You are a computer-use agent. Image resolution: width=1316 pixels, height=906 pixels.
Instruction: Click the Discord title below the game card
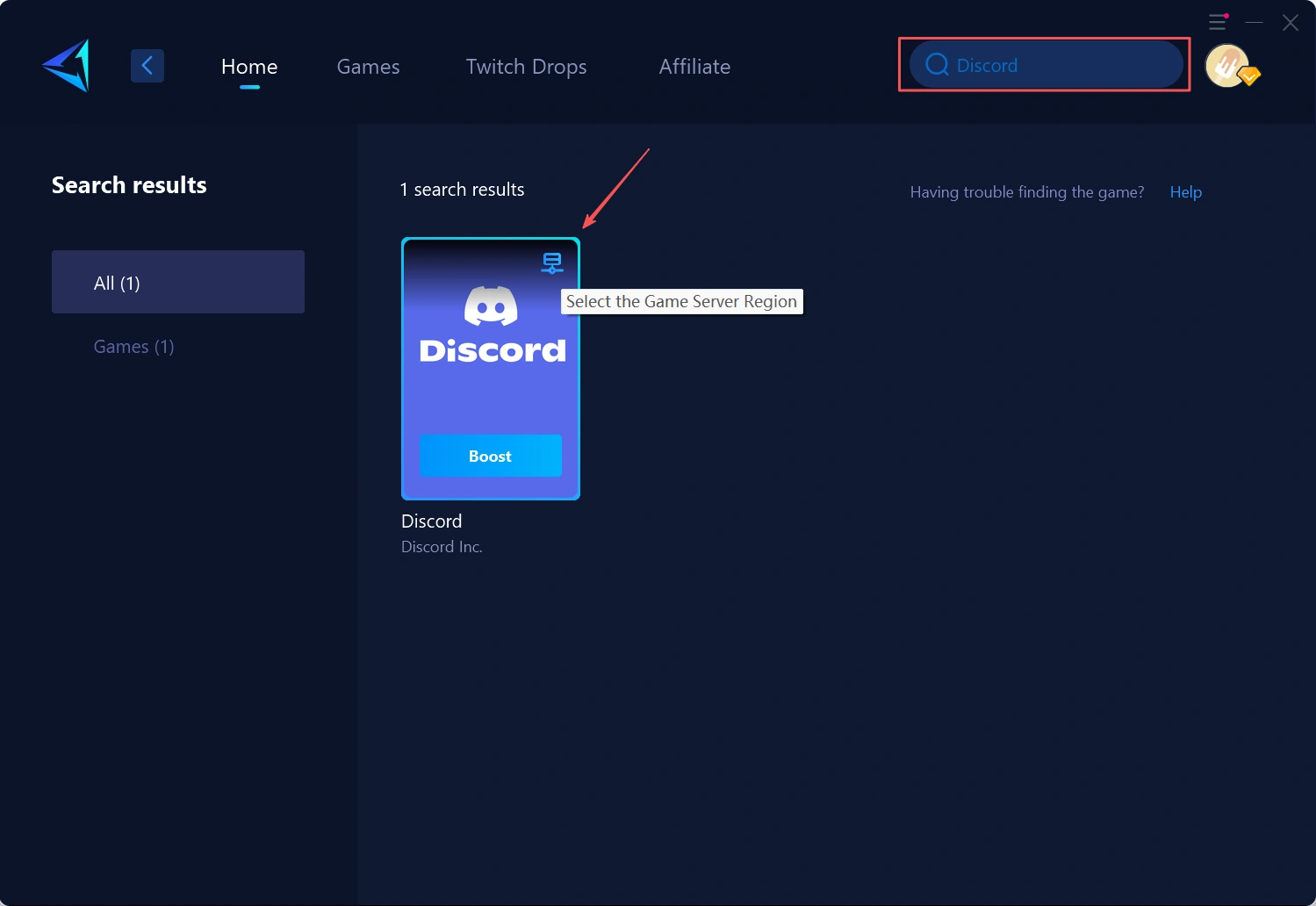click(431, 521)
